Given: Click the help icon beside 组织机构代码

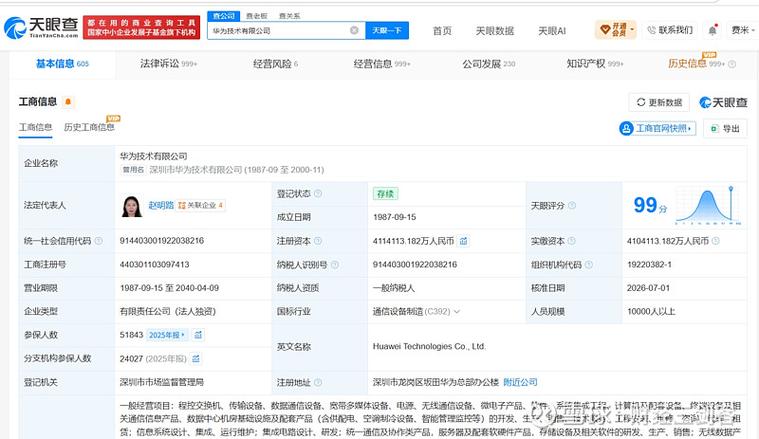Looking at the screenshot, I should point(589,264).
